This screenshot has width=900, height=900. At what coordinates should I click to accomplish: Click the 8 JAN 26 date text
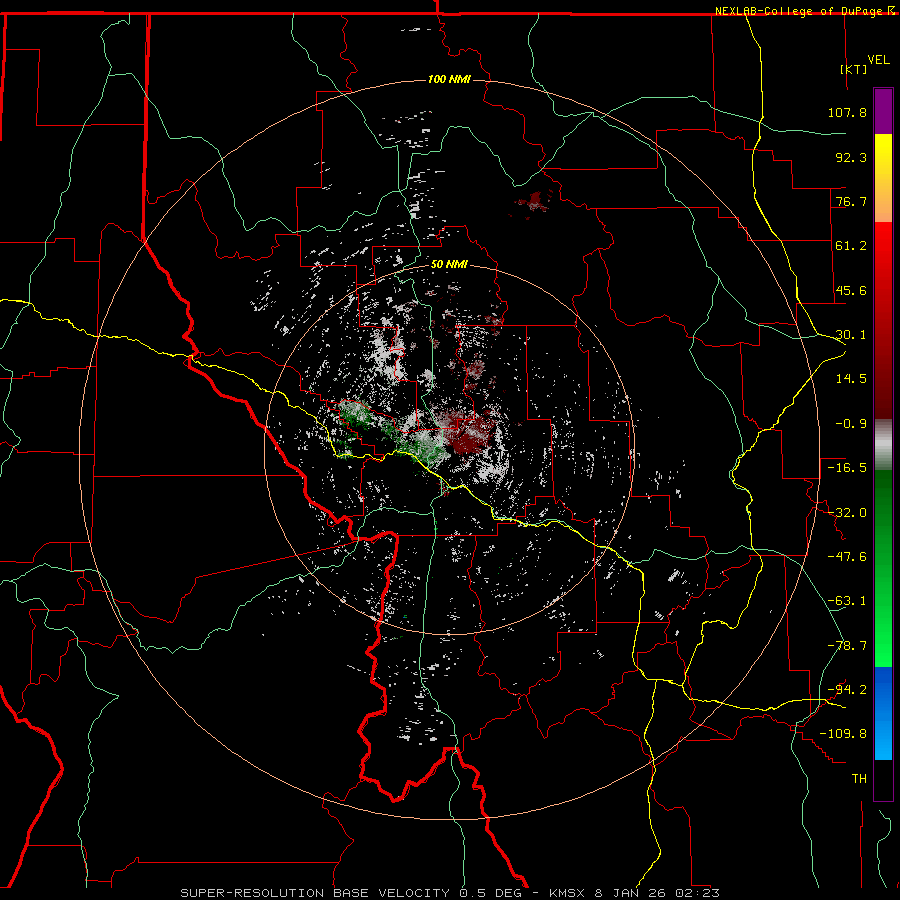[x=631, y=893]
